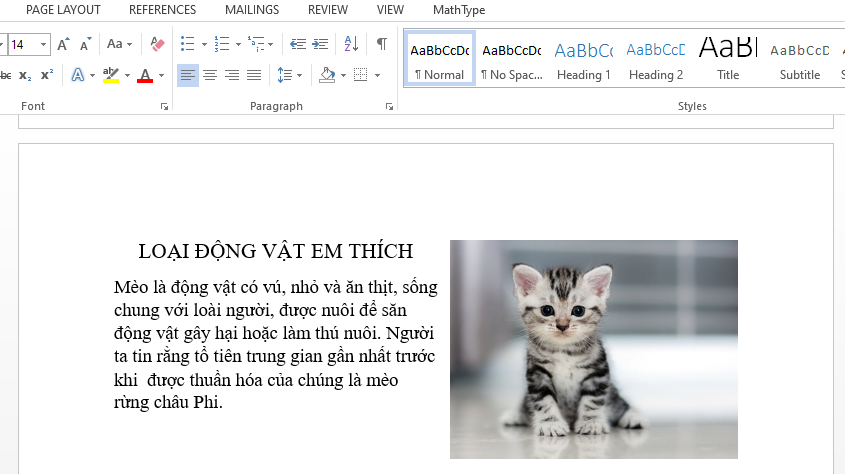The image size is (845, 474).
Task: Toggle justify text alignment
Action: (x=254, y=75)
